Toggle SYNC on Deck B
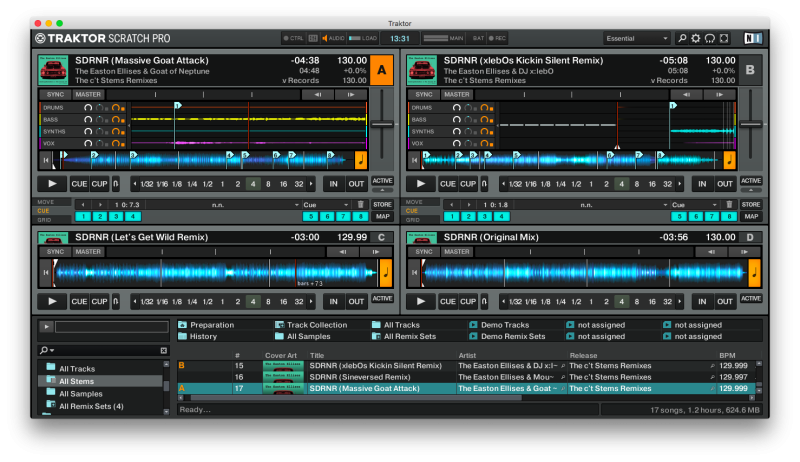Image resolution: width=800 pixels, height=462 pixels. [423, 94]
